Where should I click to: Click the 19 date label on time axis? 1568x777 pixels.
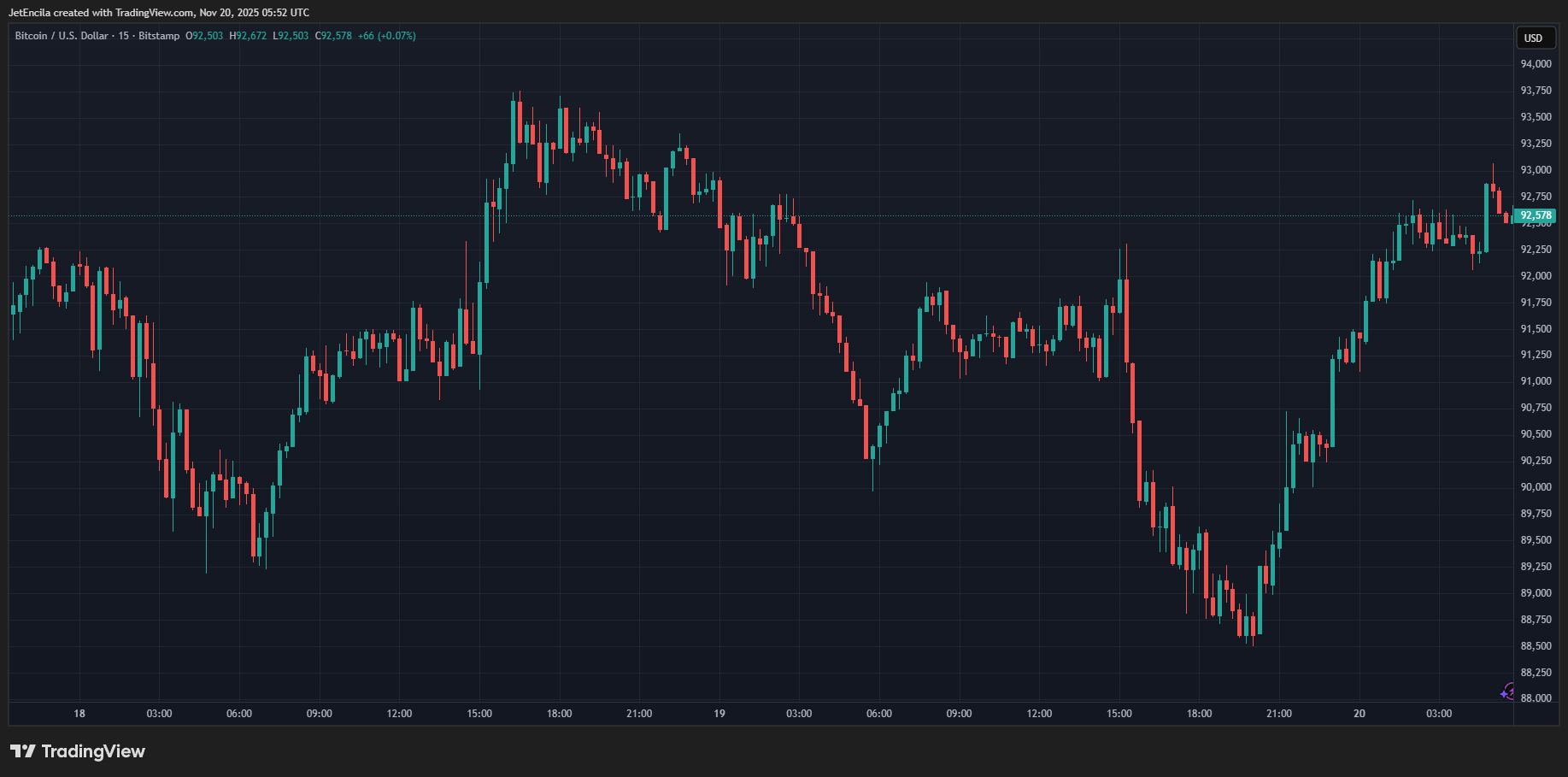pyautogui.click(x=719, y=714)
